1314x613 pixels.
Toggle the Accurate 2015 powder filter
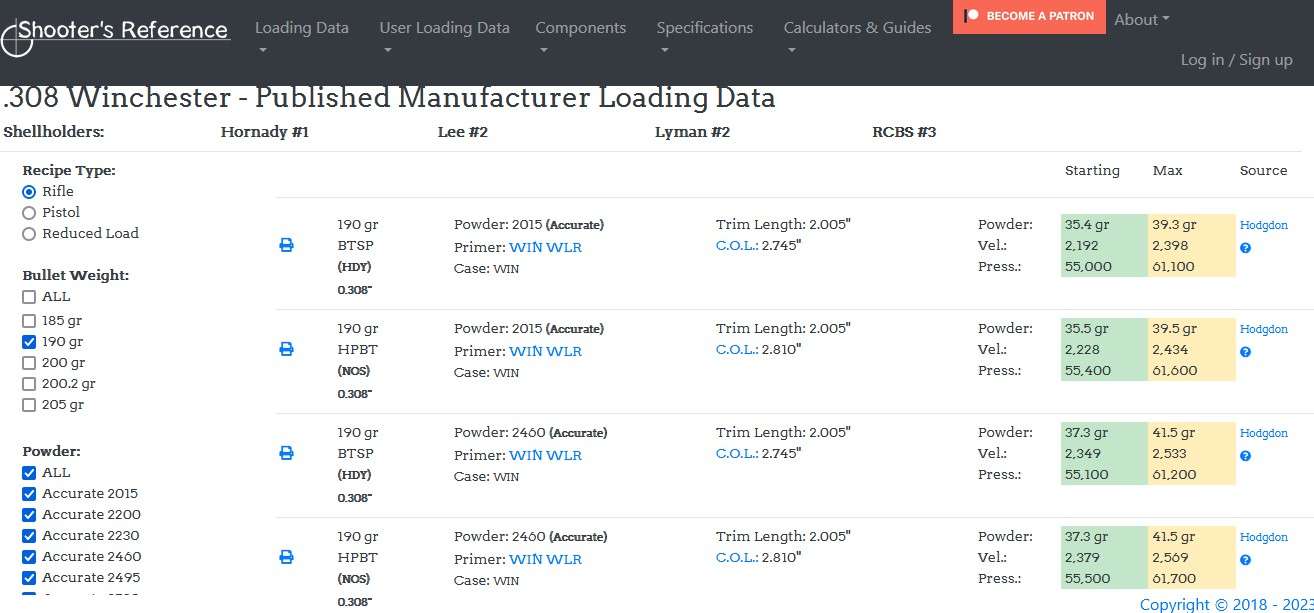(x=29, y=493)
